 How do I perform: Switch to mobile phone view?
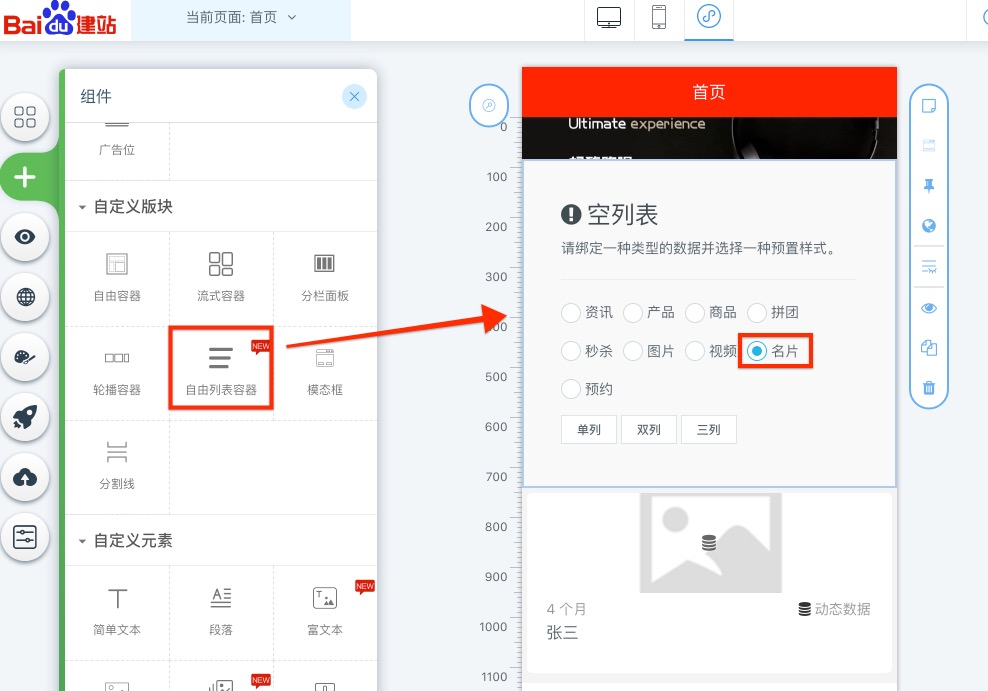click(x=658, y=18)
